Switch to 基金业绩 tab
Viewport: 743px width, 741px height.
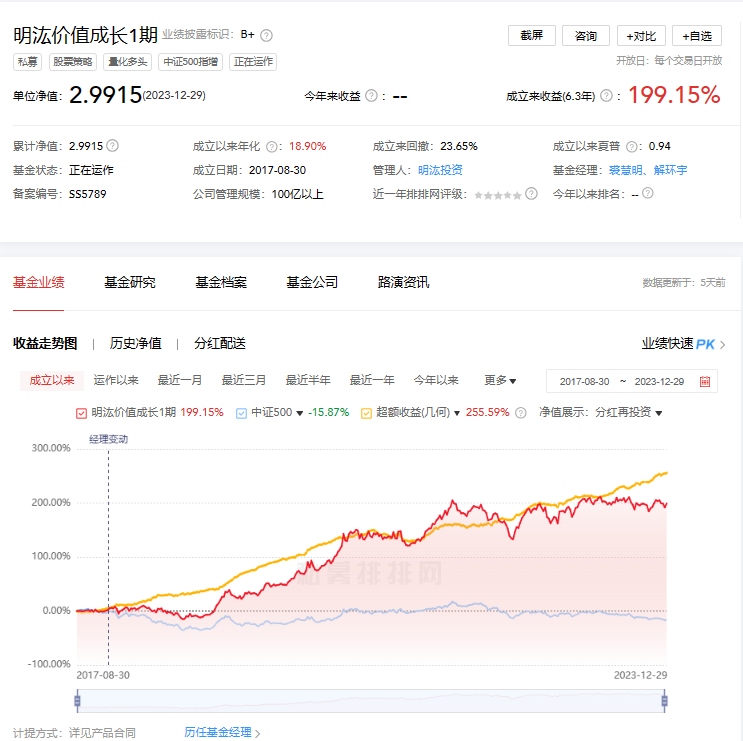click(x=38, y=283)
